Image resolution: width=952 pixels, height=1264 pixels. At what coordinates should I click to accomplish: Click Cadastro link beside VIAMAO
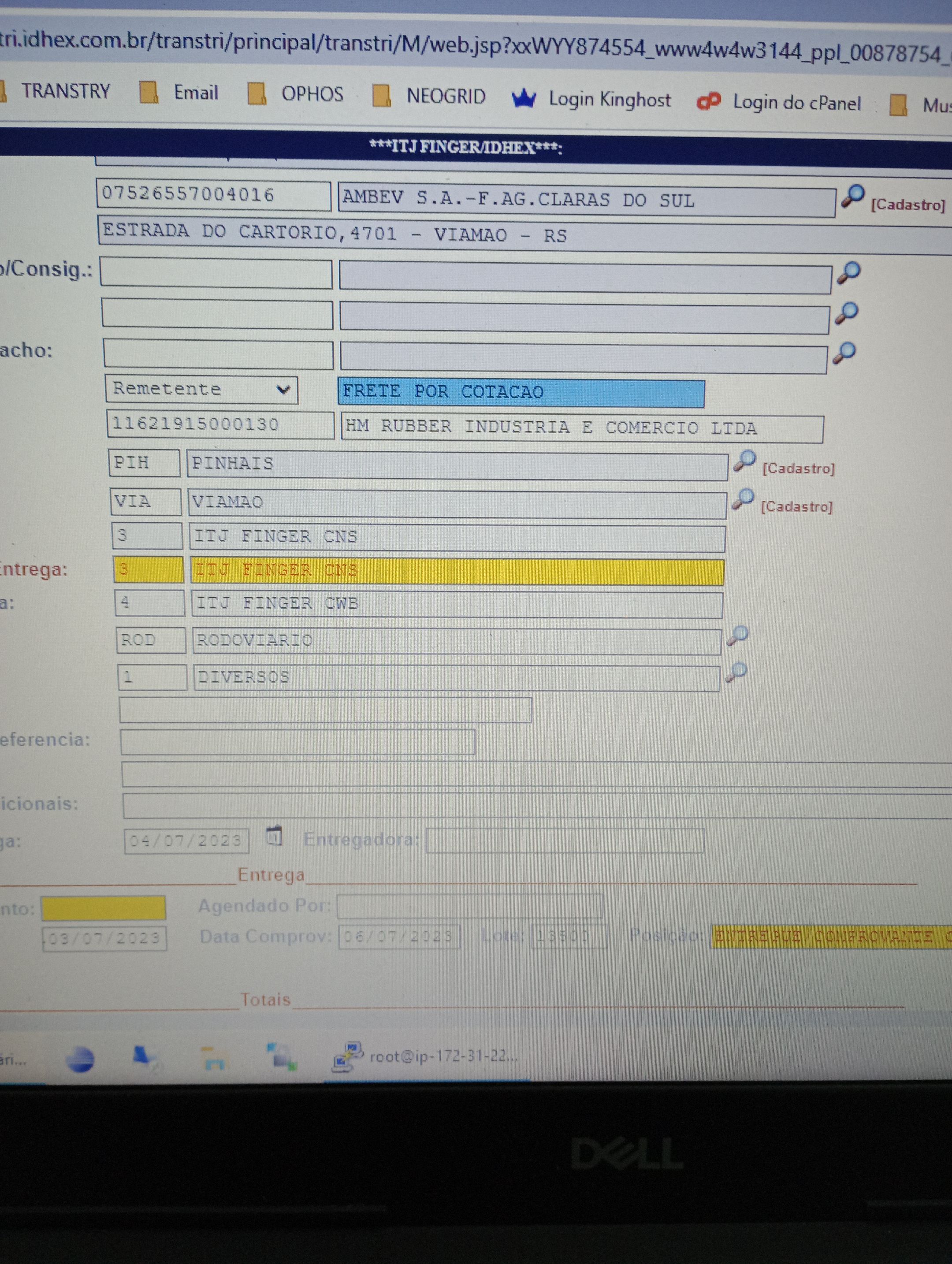point(796,507)
